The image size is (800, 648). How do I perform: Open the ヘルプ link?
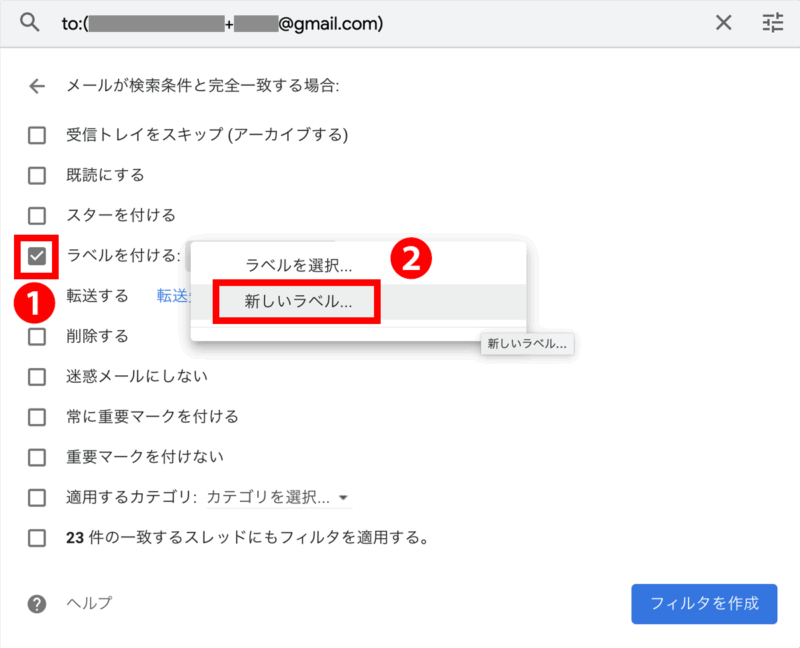89,603
